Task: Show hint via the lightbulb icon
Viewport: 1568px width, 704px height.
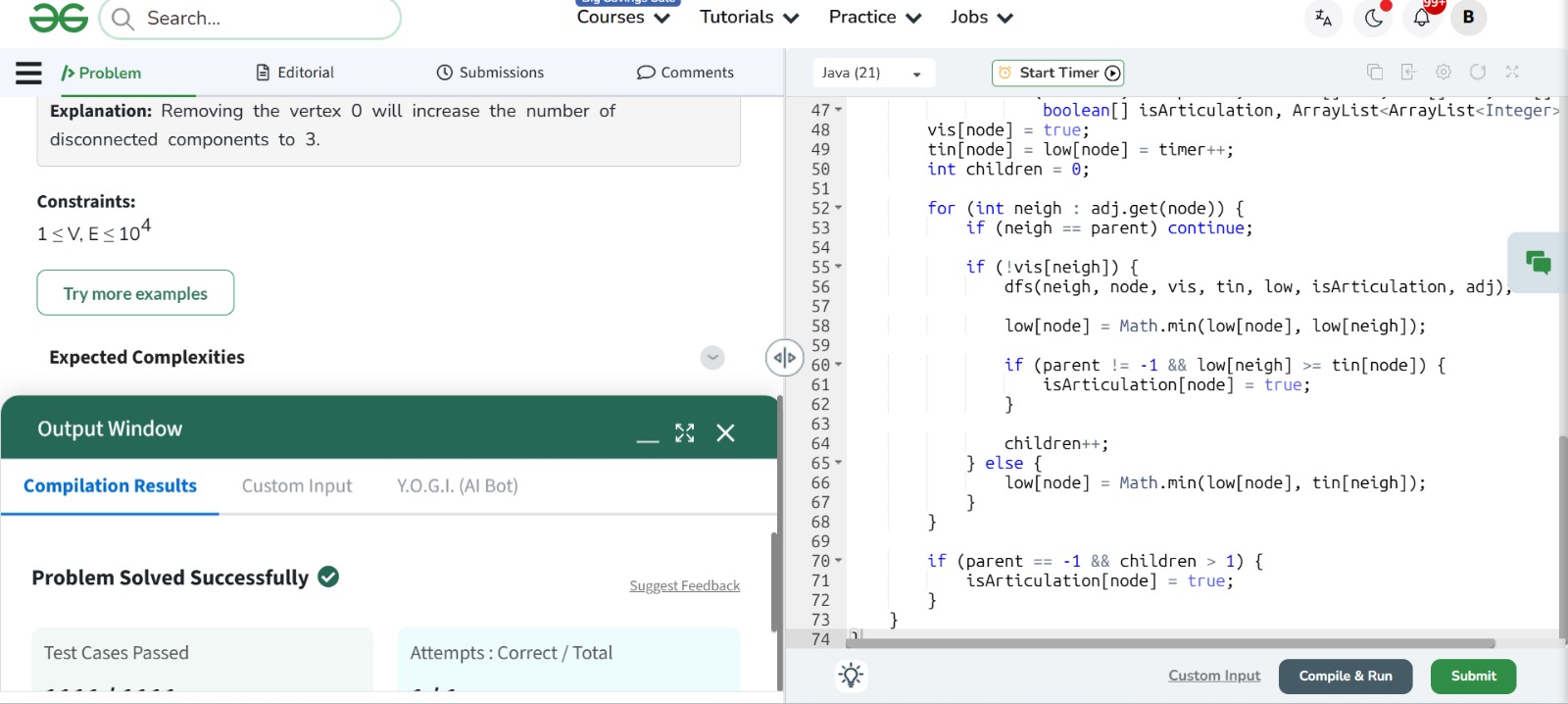Action: click(x=851, y=676)
